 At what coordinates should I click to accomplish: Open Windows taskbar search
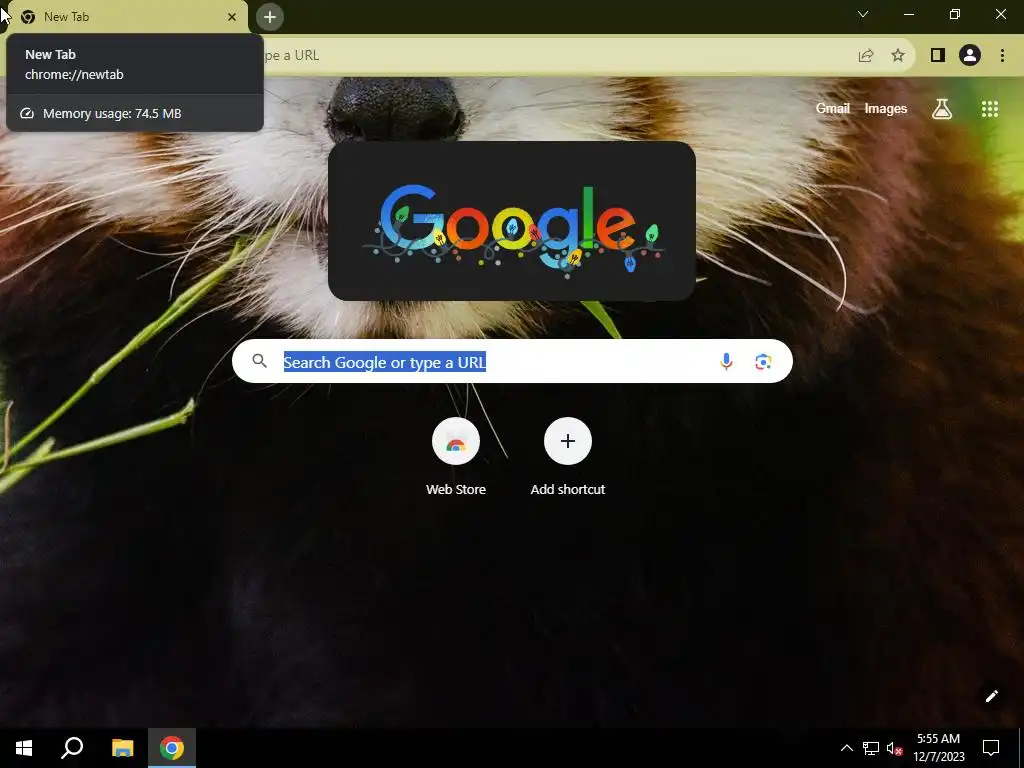point(72,748)
